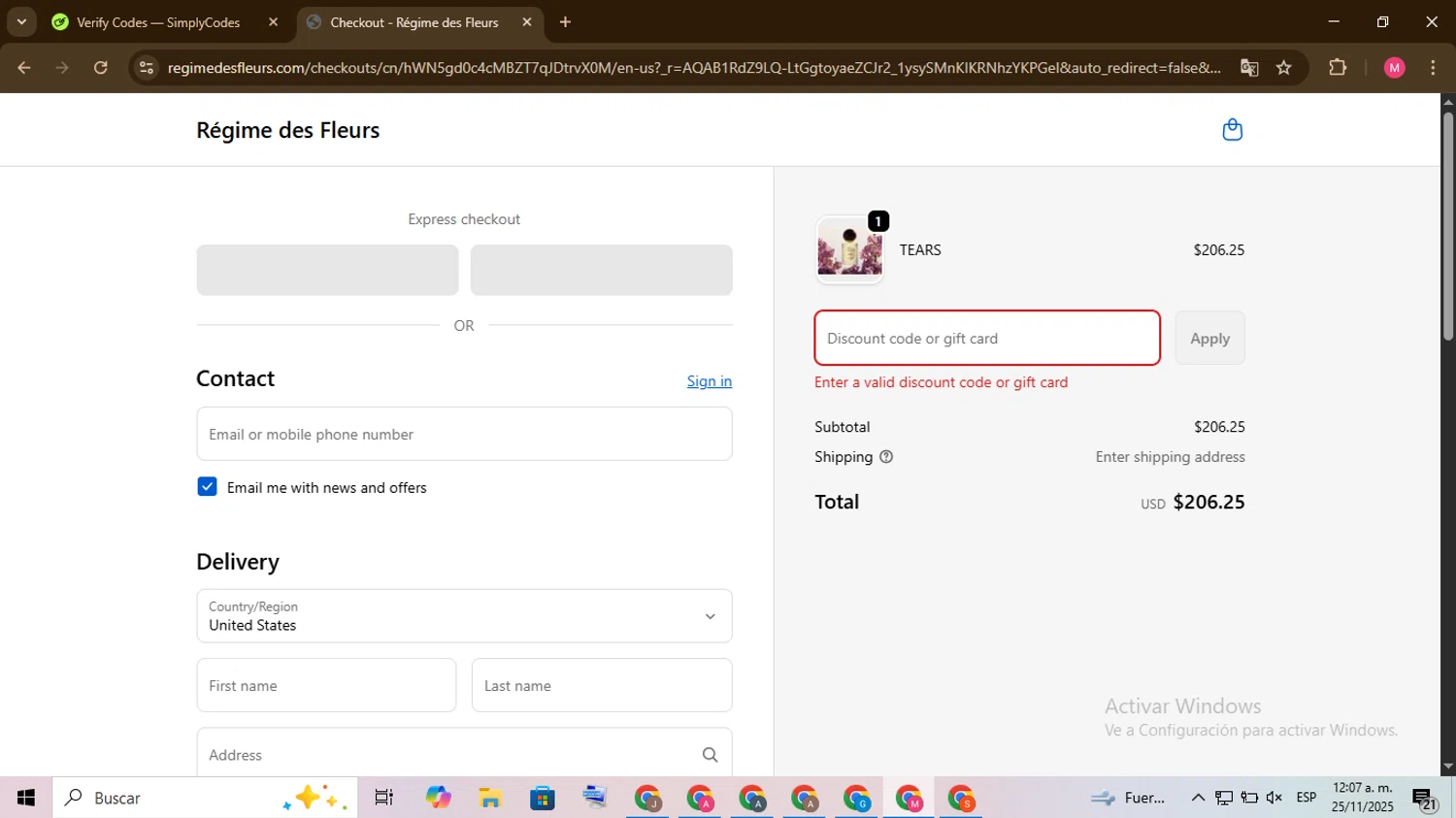Open the Task View taskbar icon
Screen dimensions: 1456x818
click(384, 798)
